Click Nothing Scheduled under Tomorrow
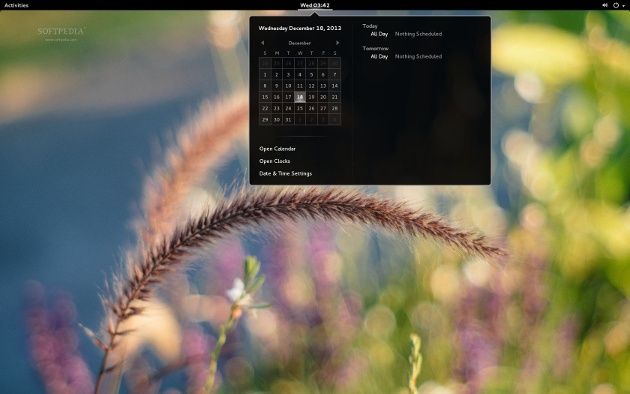Viewport: 630px width, 394px height. pos(418,57)
